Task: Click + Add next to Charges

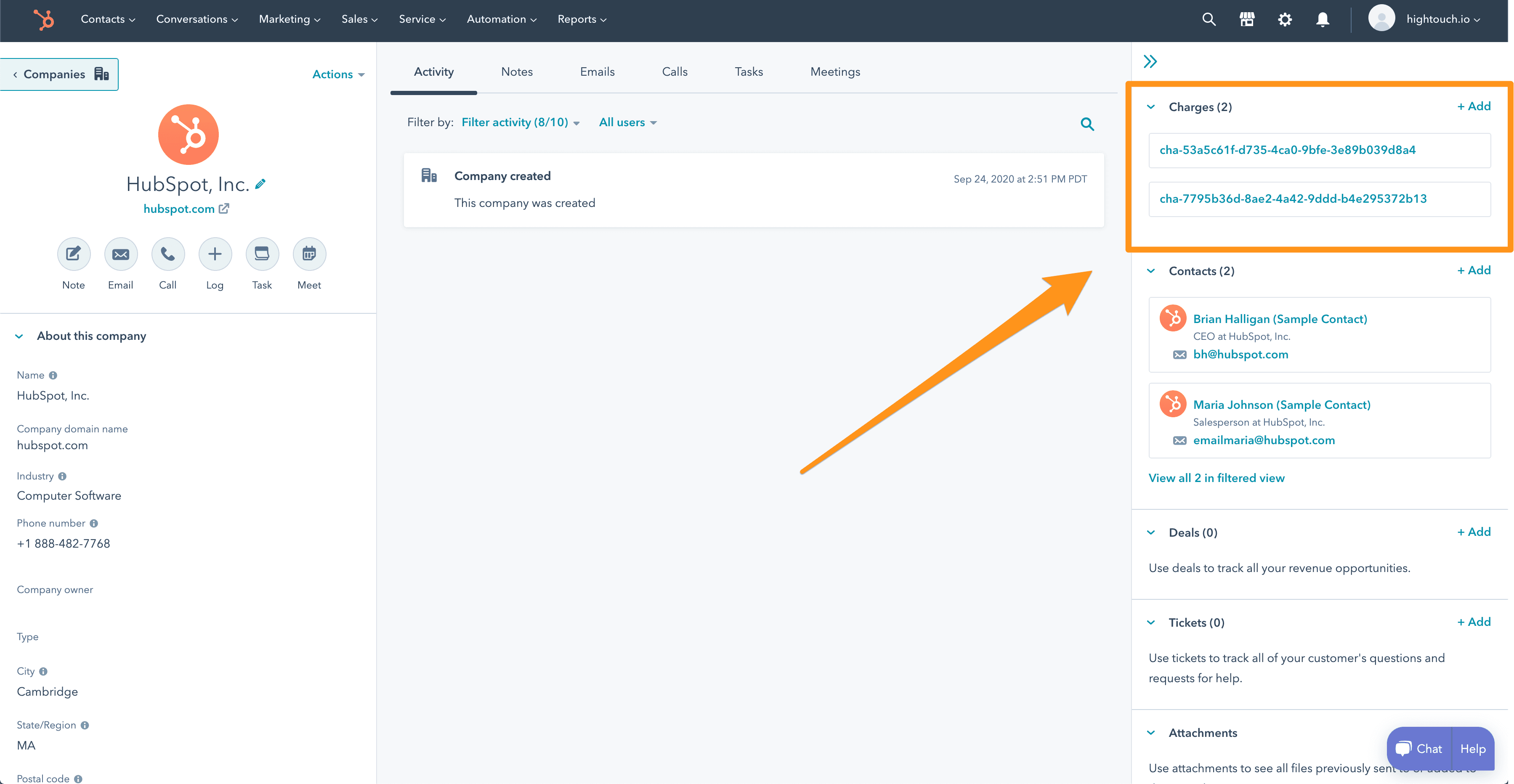Action: pos(1474,106)
